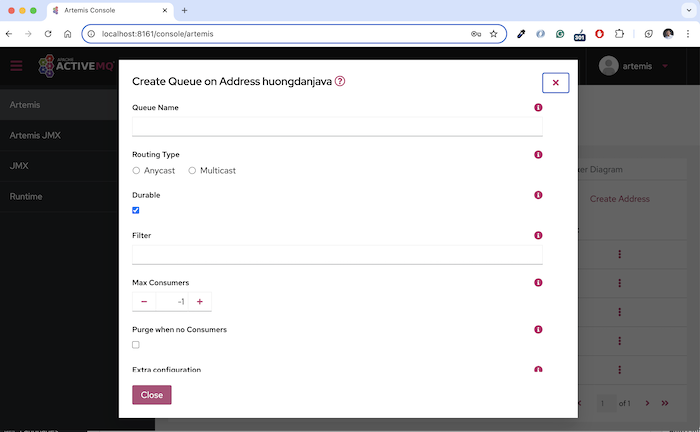Viewport: 700px width, 432px height.
Task: Go to last page in pagination
Action: pos(665,403)
